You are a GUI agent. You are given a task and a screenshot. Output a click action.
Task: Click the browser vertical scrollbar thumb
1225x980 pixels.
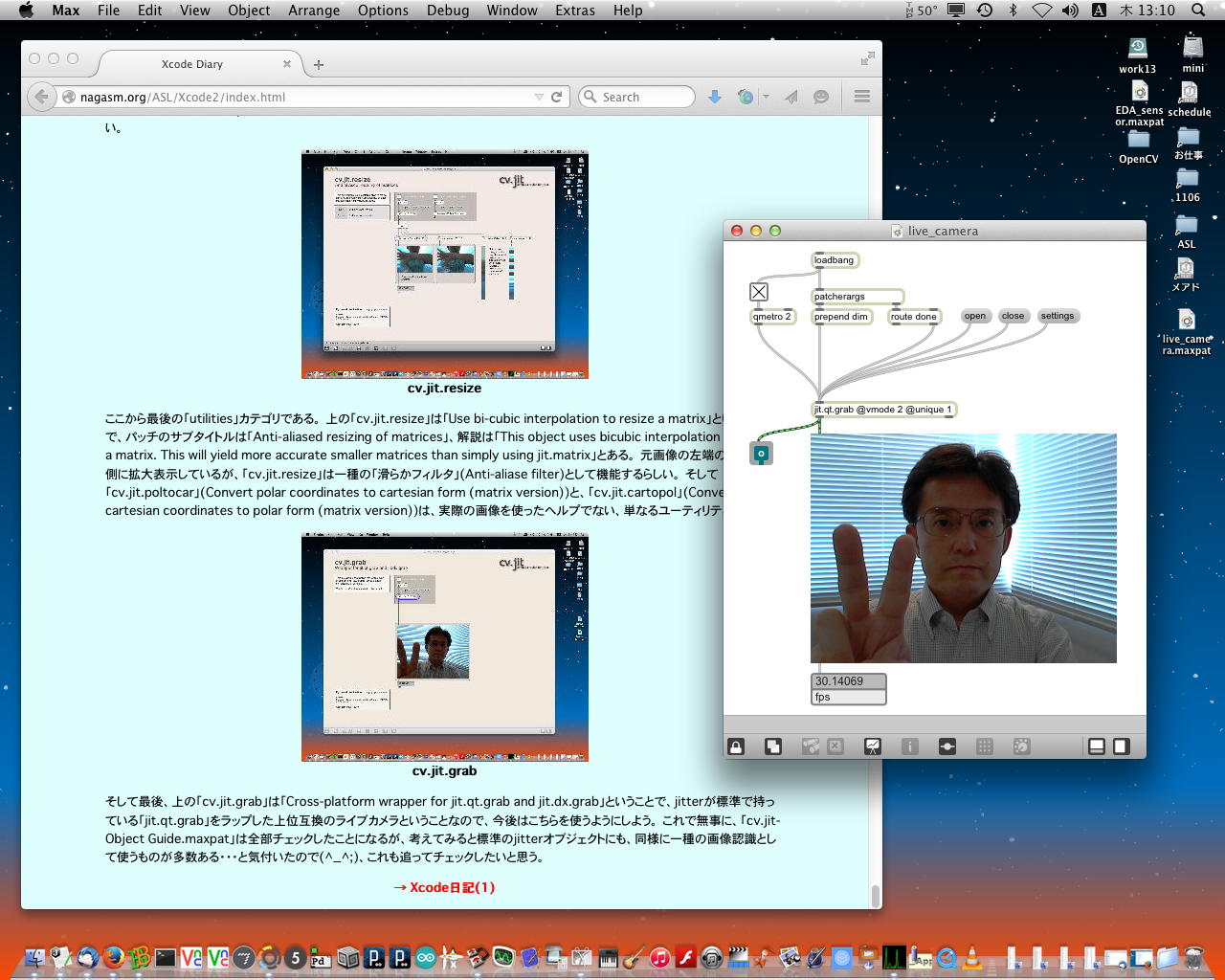point(875,896)
